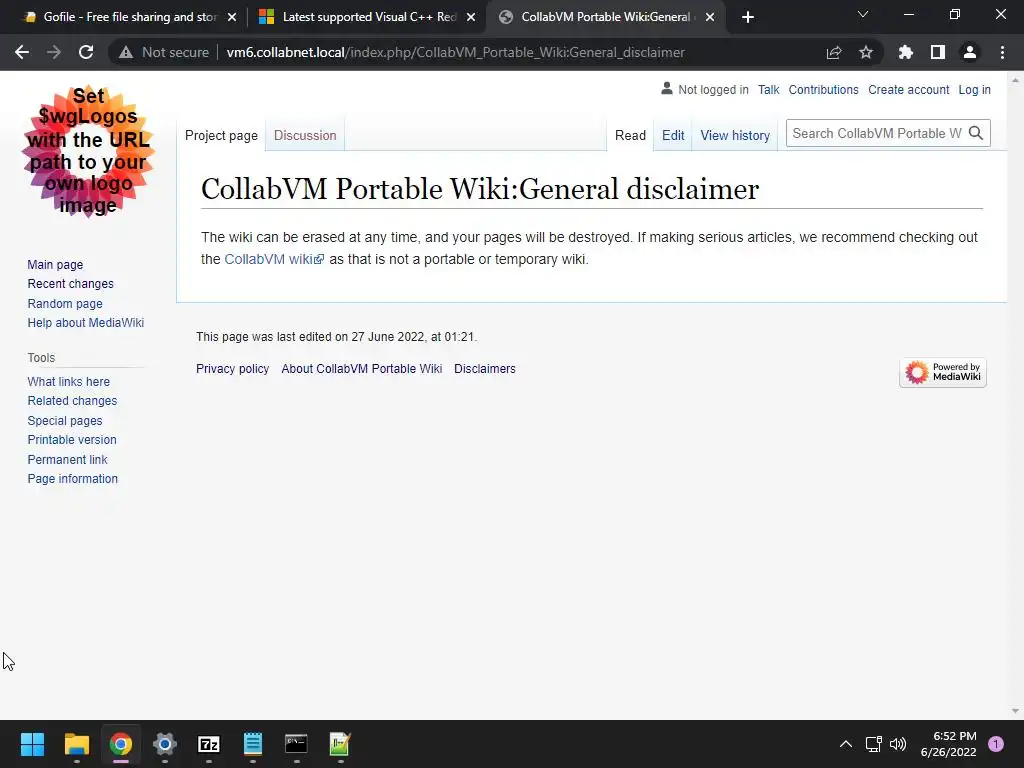Toggle the browser side panel
Screen dimensions: 1024x768
tap(938, 52)
